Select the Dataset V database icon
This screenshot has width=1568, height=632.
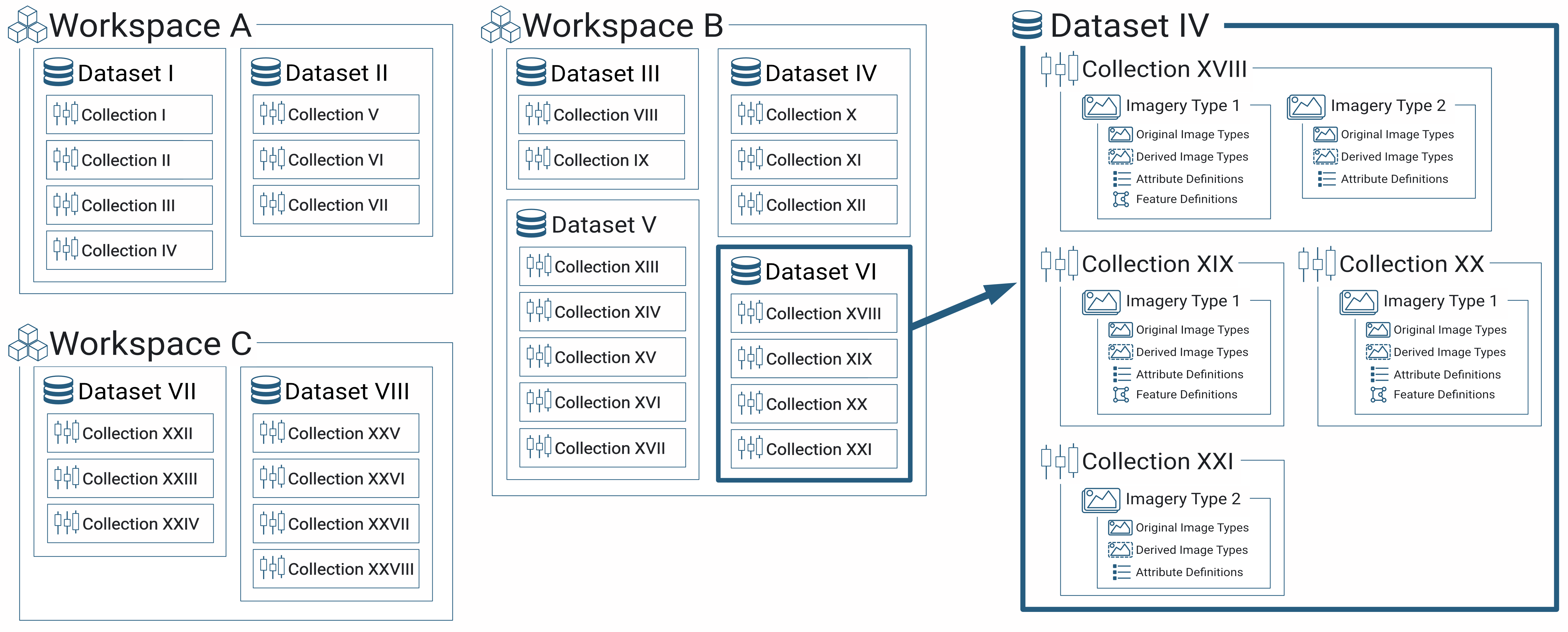point(531,223)
